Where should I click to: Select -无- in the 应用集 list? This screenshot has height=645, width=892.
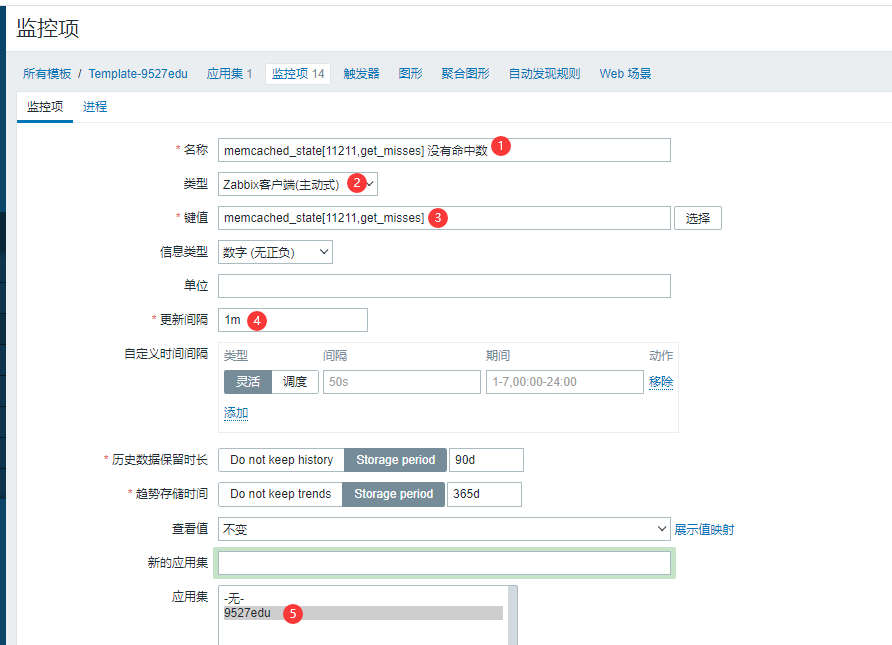[364, 598]
